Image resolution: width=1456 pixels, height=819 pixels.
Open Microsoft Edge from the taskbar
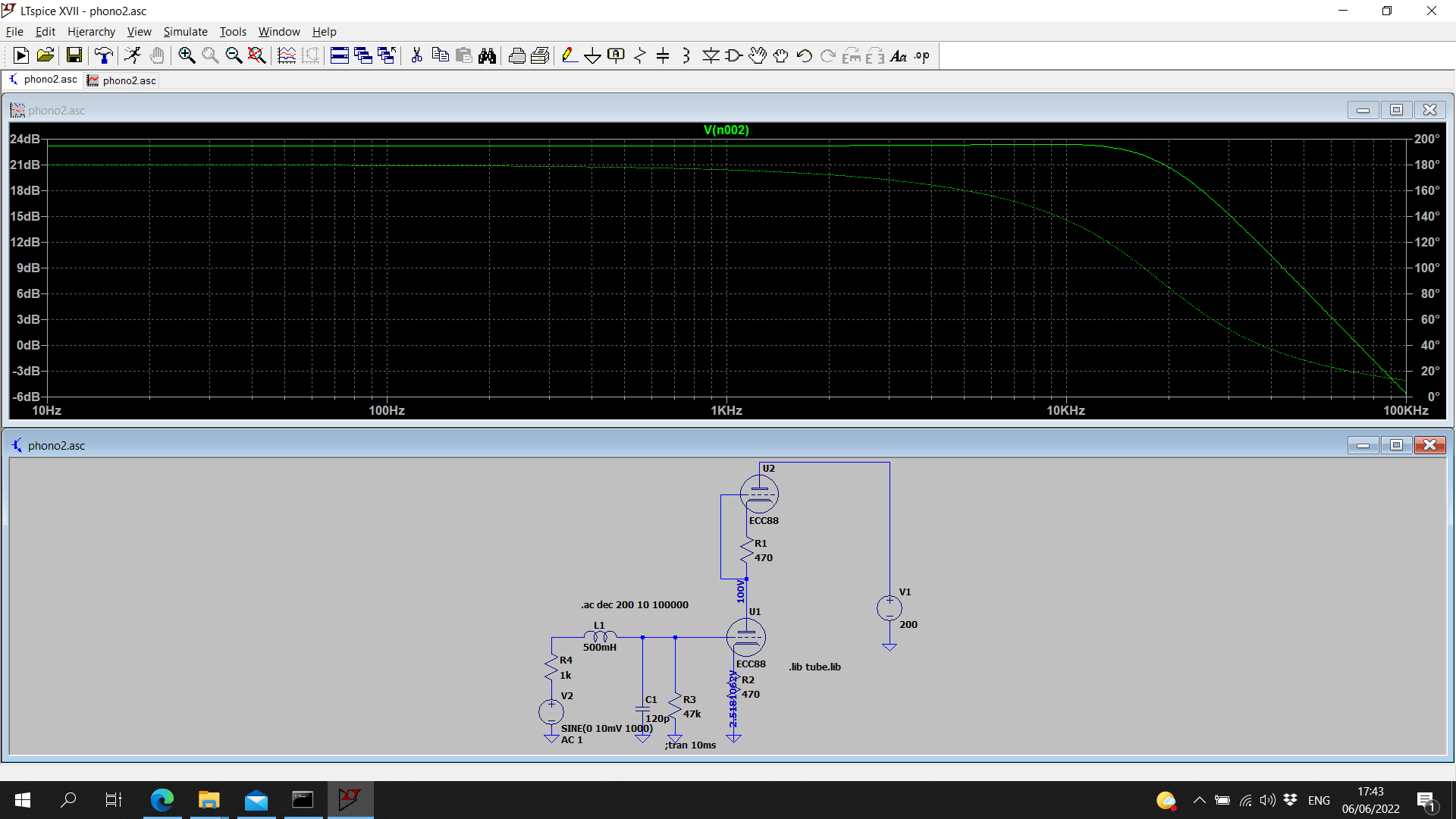coord(162,800)
